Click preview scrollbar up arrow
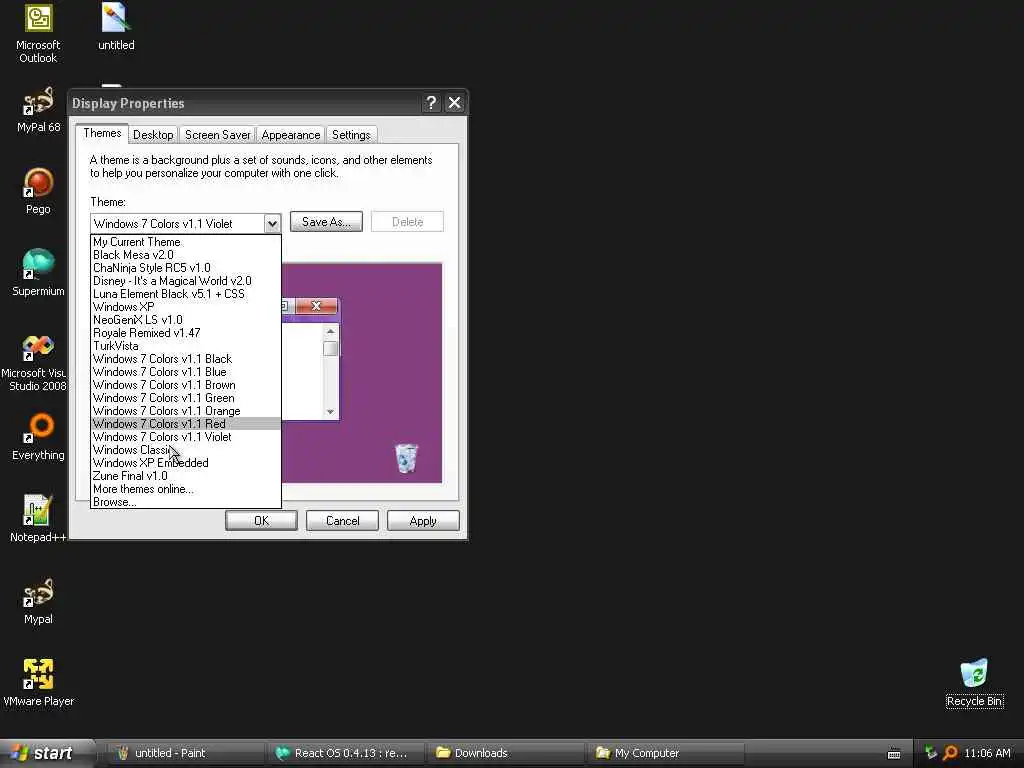Image resolution: width=1024 pixels, height=768 pixels. pyautogui.click(x=330, y=332)
